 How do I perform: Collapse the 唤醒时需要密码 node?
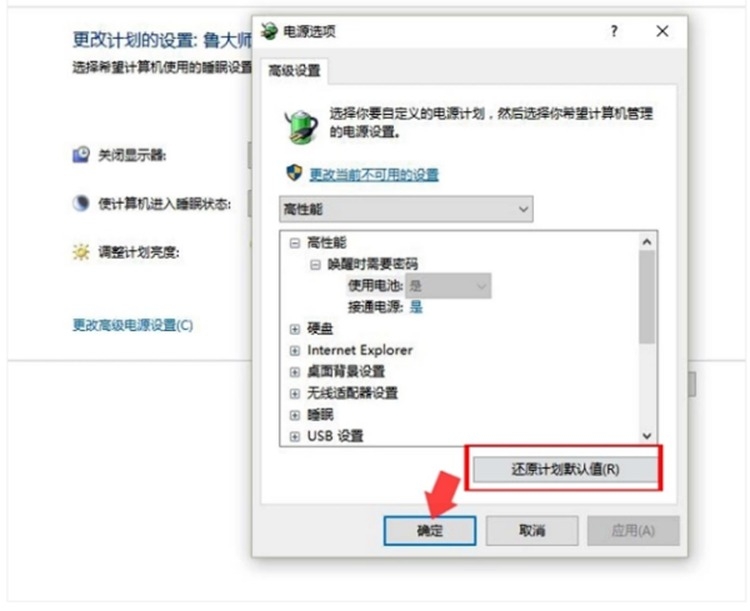(315, 265)
